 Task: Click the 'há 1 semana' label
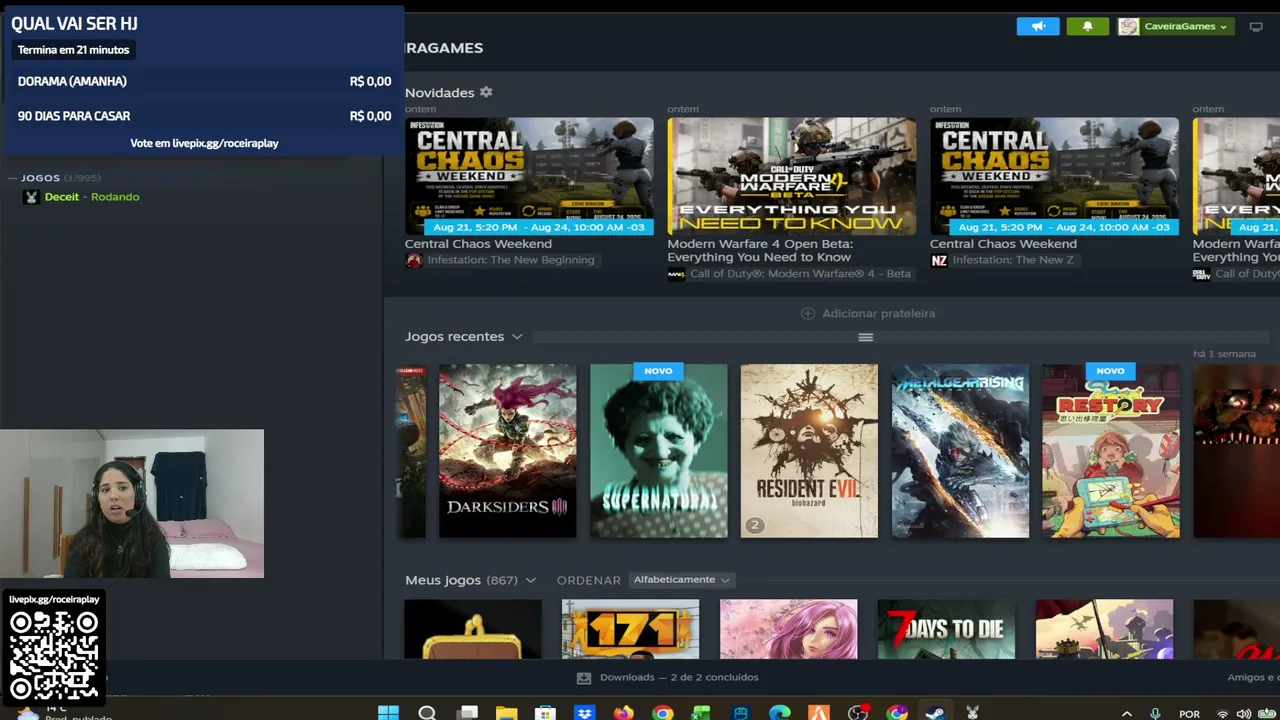point(1224,354)
